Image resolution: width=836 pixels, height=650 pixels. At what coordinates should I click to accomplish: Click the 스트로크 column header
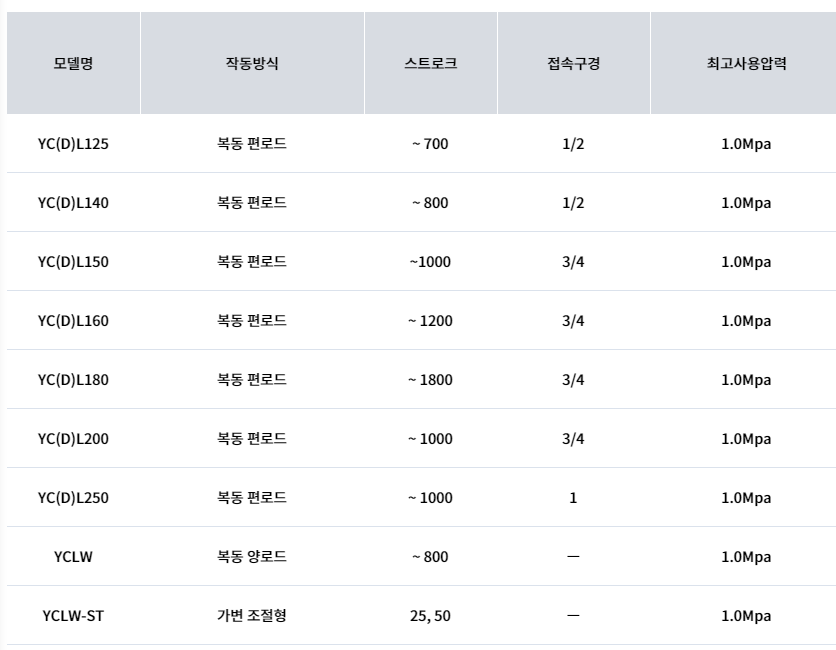pos(431,63)
